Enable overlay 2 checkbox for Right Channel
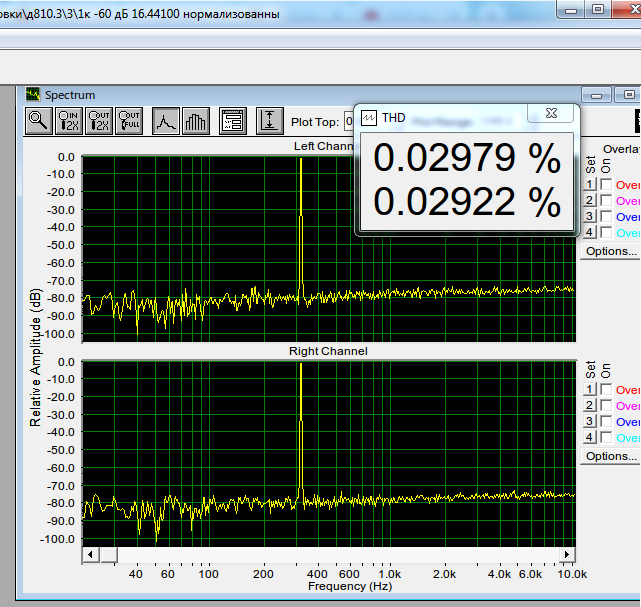Image resolution: width=641 pixels, height=607 pixels. click(x=606, y=406)
